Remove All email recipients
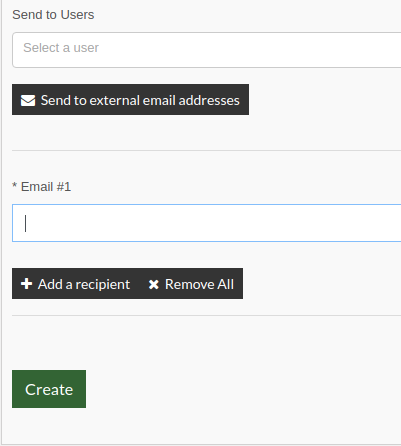Viewport: 401px width, 446px height. click(191, 284)
